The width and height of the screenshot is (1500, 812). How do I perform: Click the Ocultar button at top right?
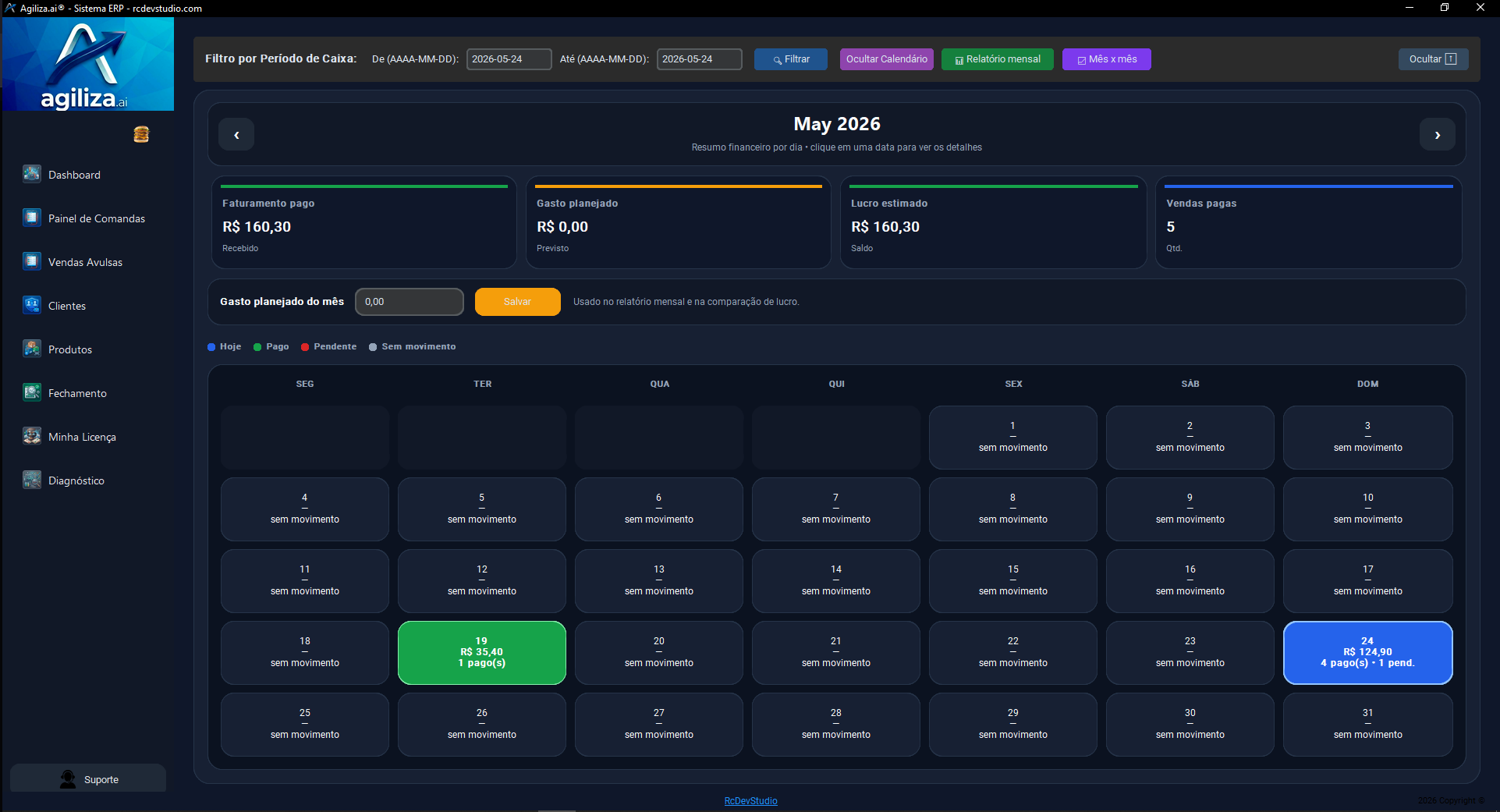[x=1434, y=59]
